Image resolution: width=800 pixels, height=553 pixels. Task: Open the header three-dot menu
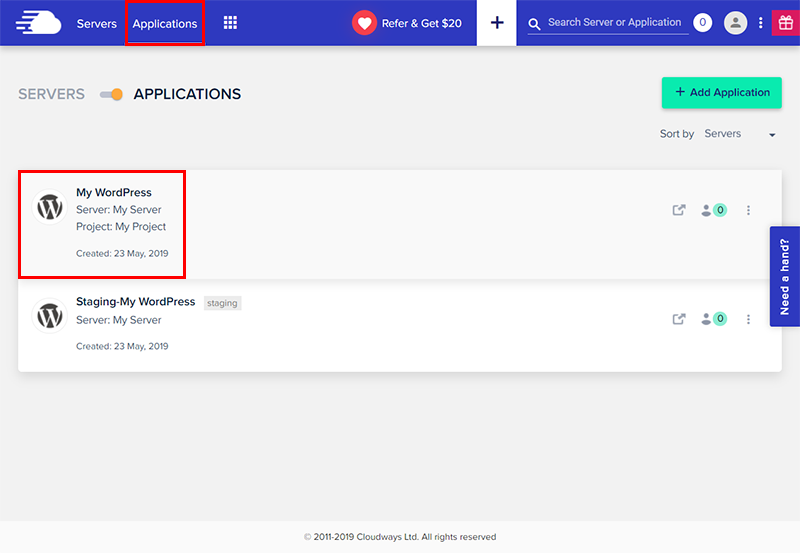click(x=760, y=22)
